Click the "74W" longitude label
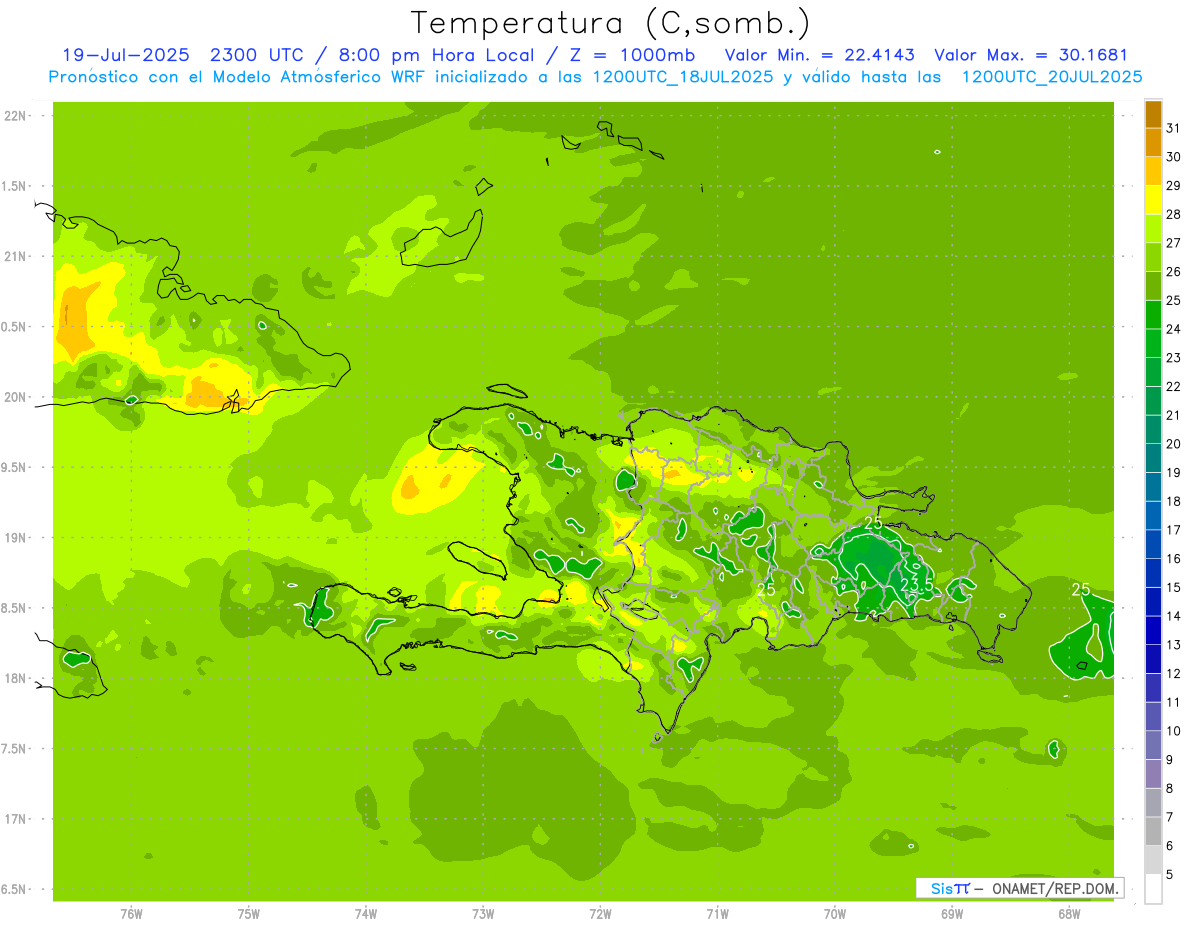This screenshot has width=1200, height=927. coord(366,915)
